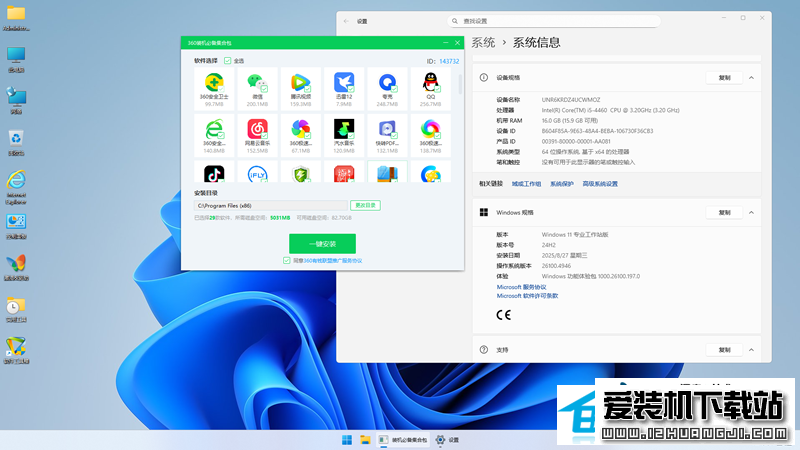The image size is (800, 450).
Task: Collapse the 支持 section chevron
Action: (752, 350)
